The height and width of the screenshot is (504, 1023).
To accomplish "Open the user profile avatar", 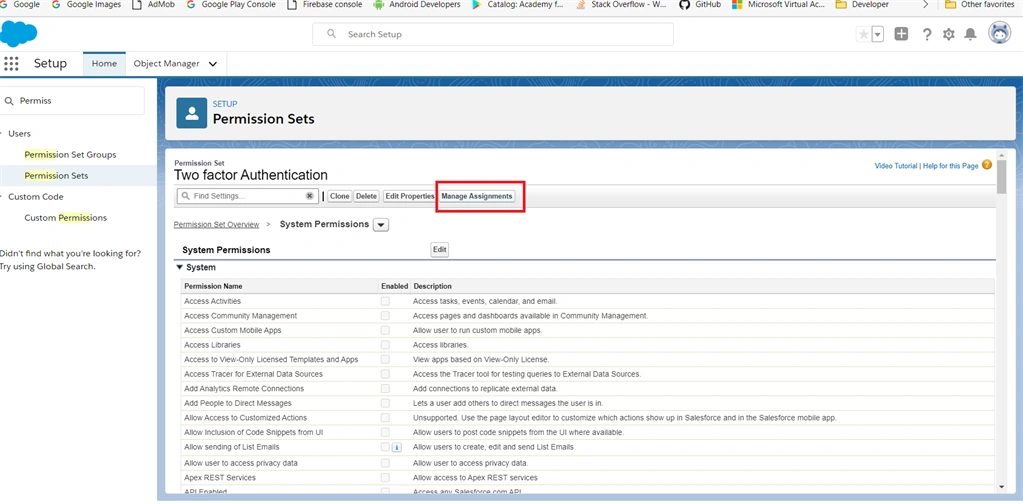I will [1000, 33].
